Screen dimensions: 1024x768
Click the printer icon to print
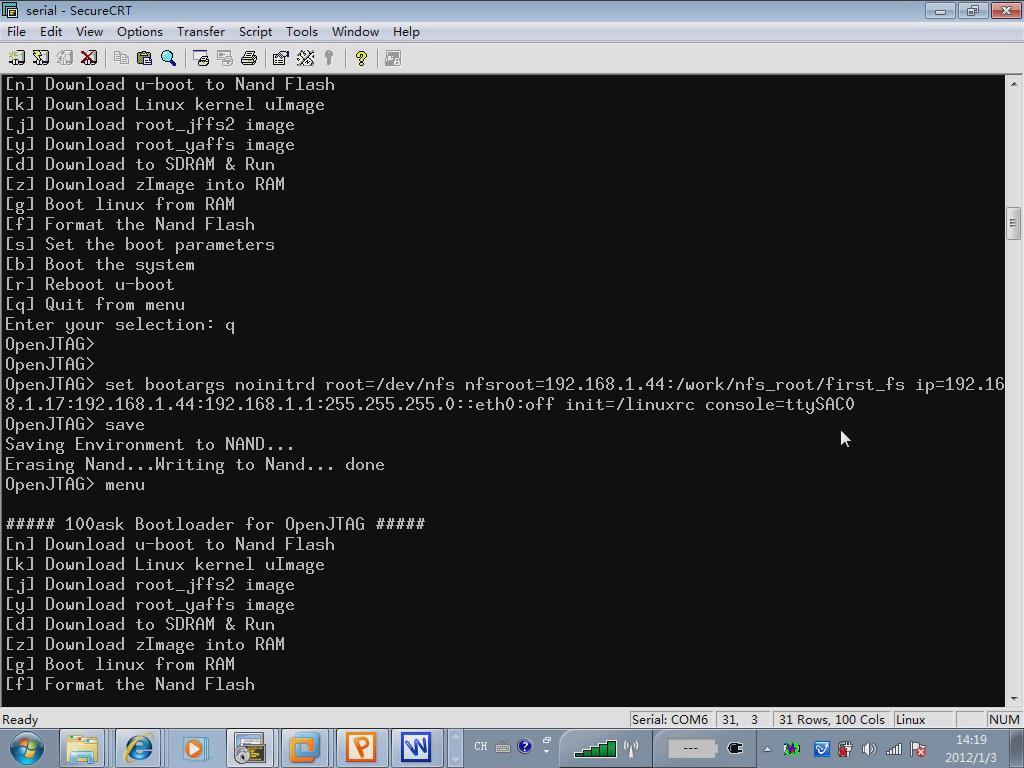click(249, 59)
